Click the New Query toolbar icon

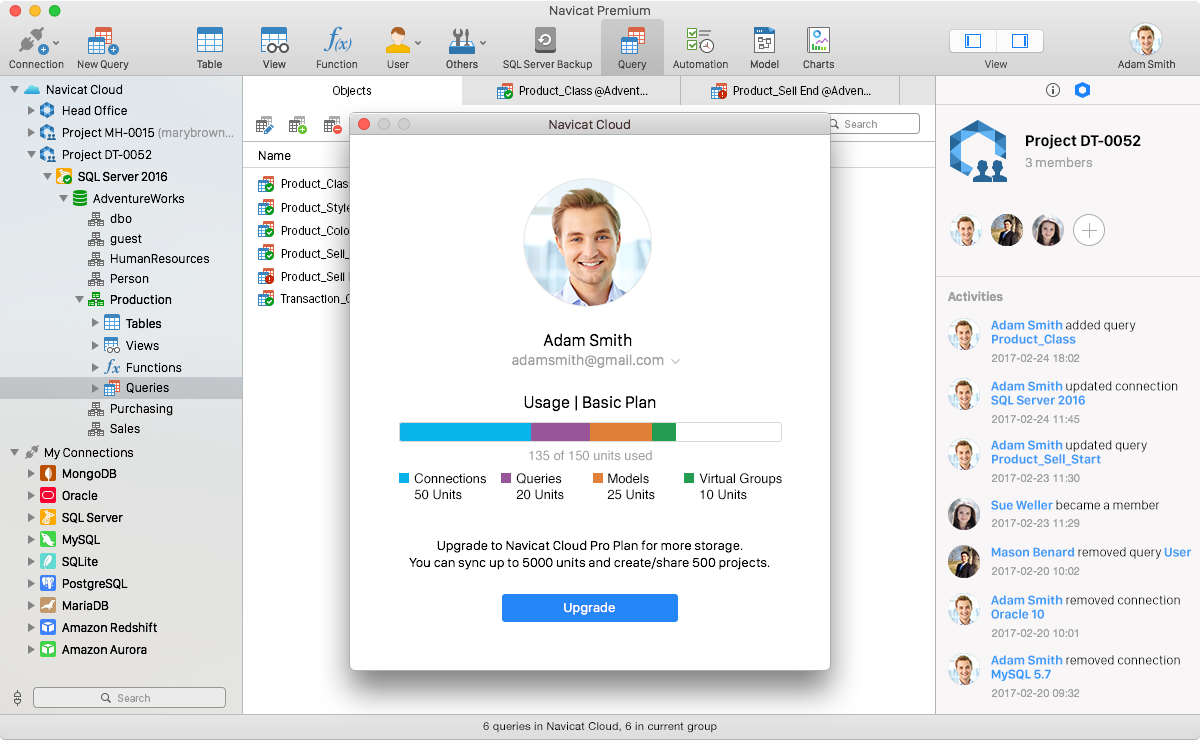[x=102, y=47]
